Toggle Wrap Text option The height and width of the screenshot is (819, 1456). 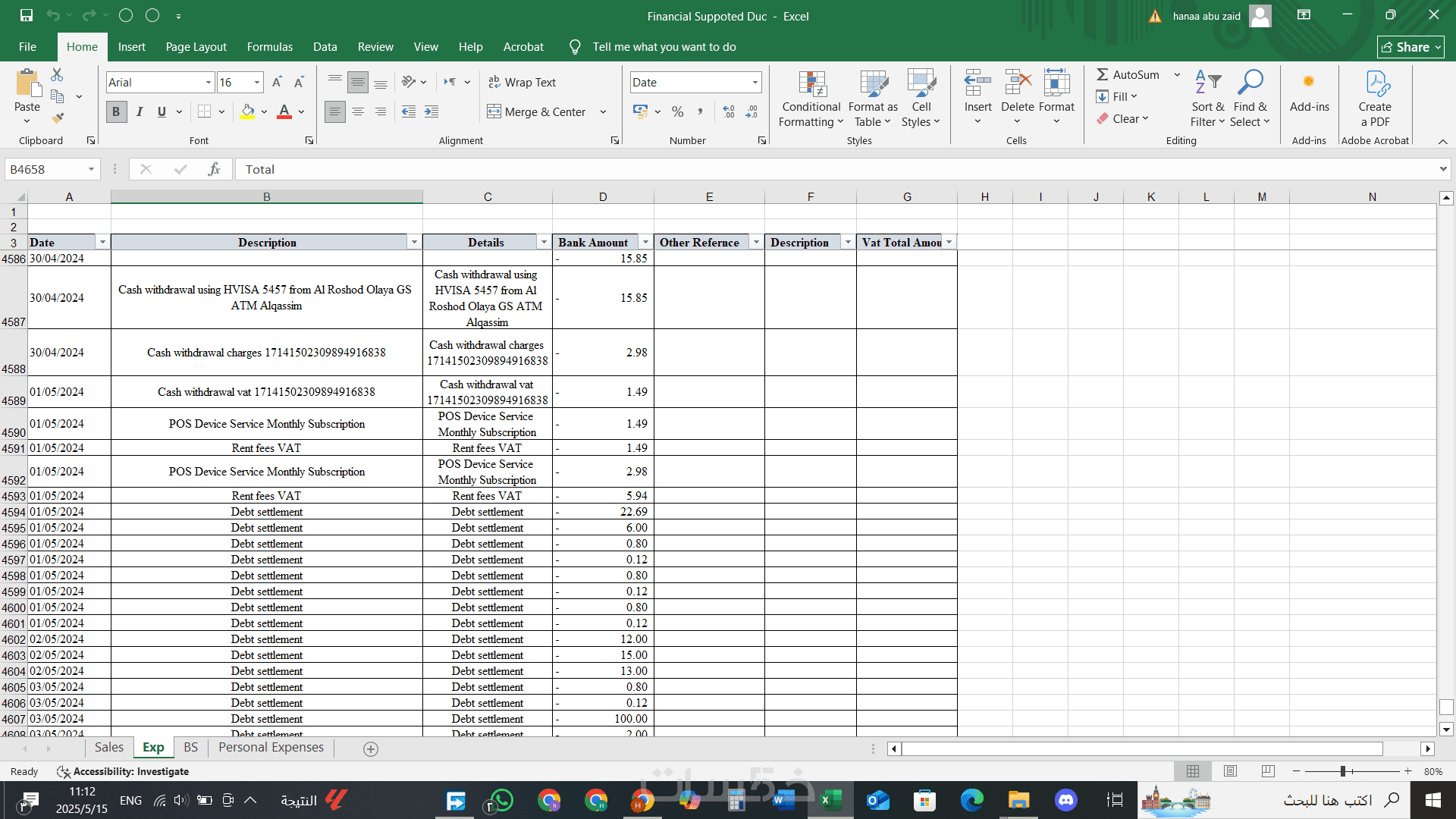pyautogui.click(x=522, y=82)
